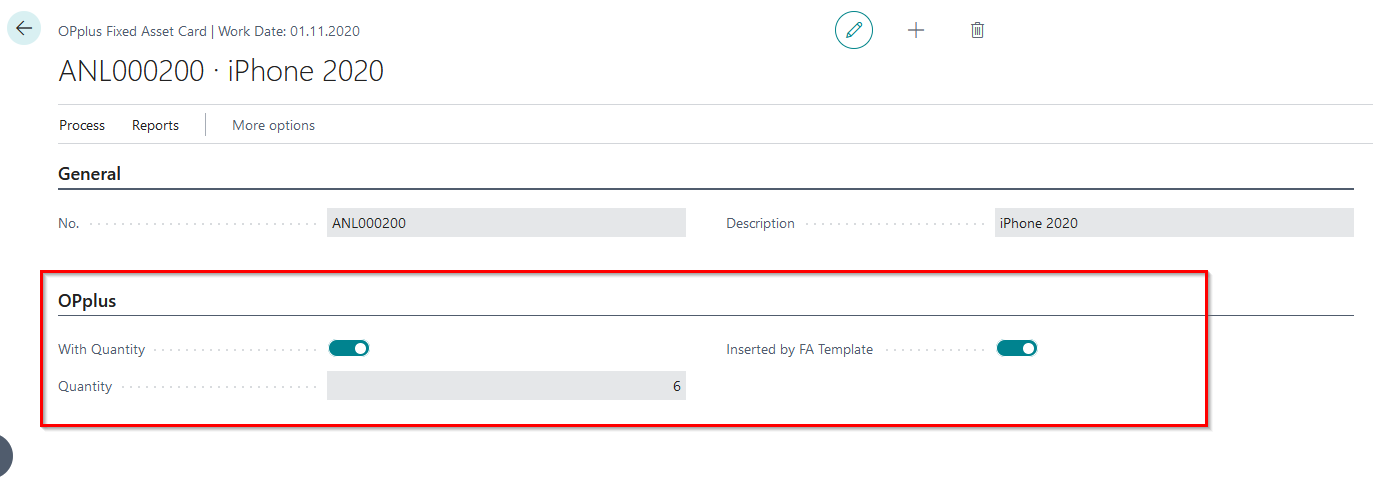Click the OPplus Fixed Asset Card caption

coord(132,31)
